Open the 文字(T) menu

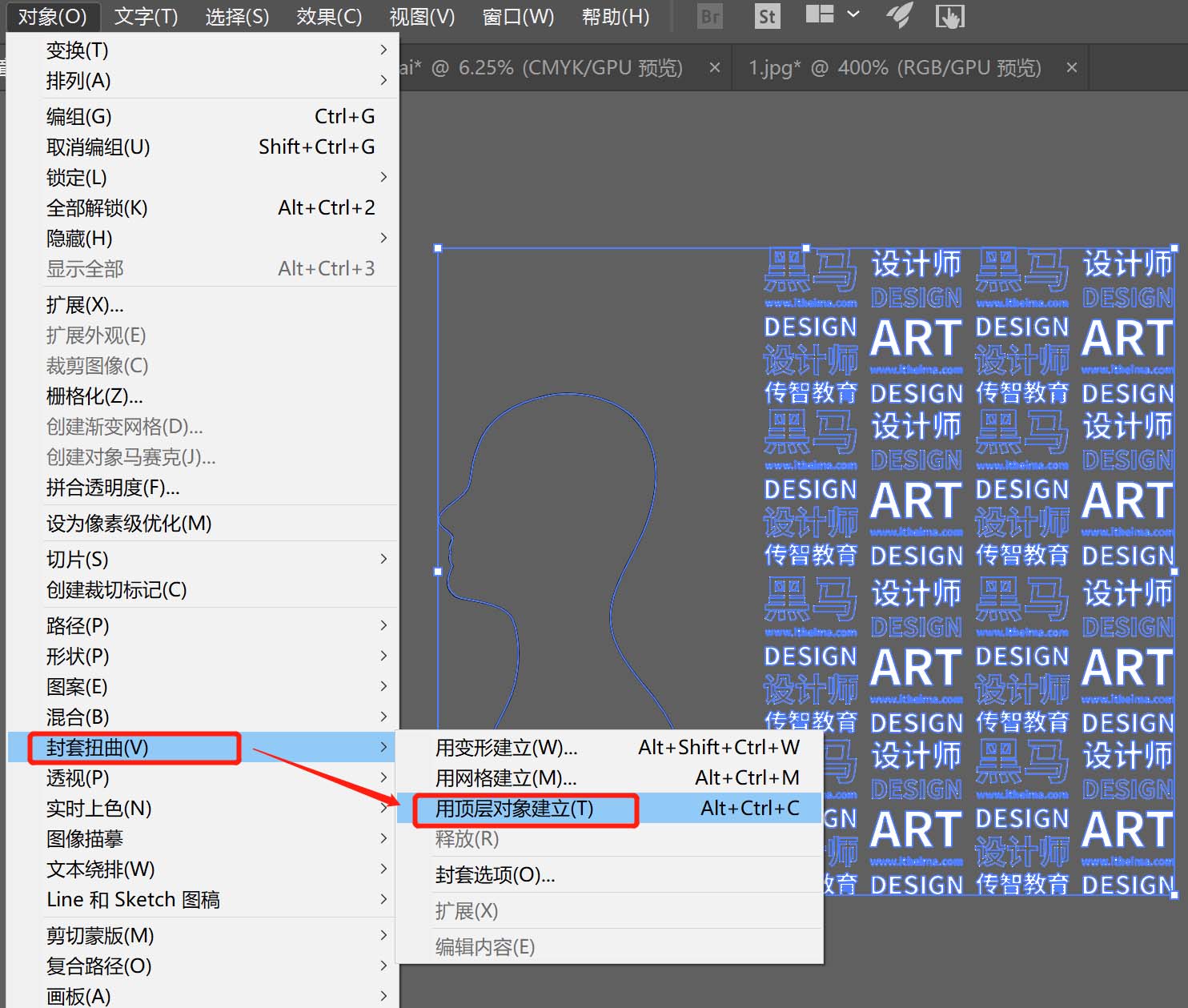[x=146, y=16]
